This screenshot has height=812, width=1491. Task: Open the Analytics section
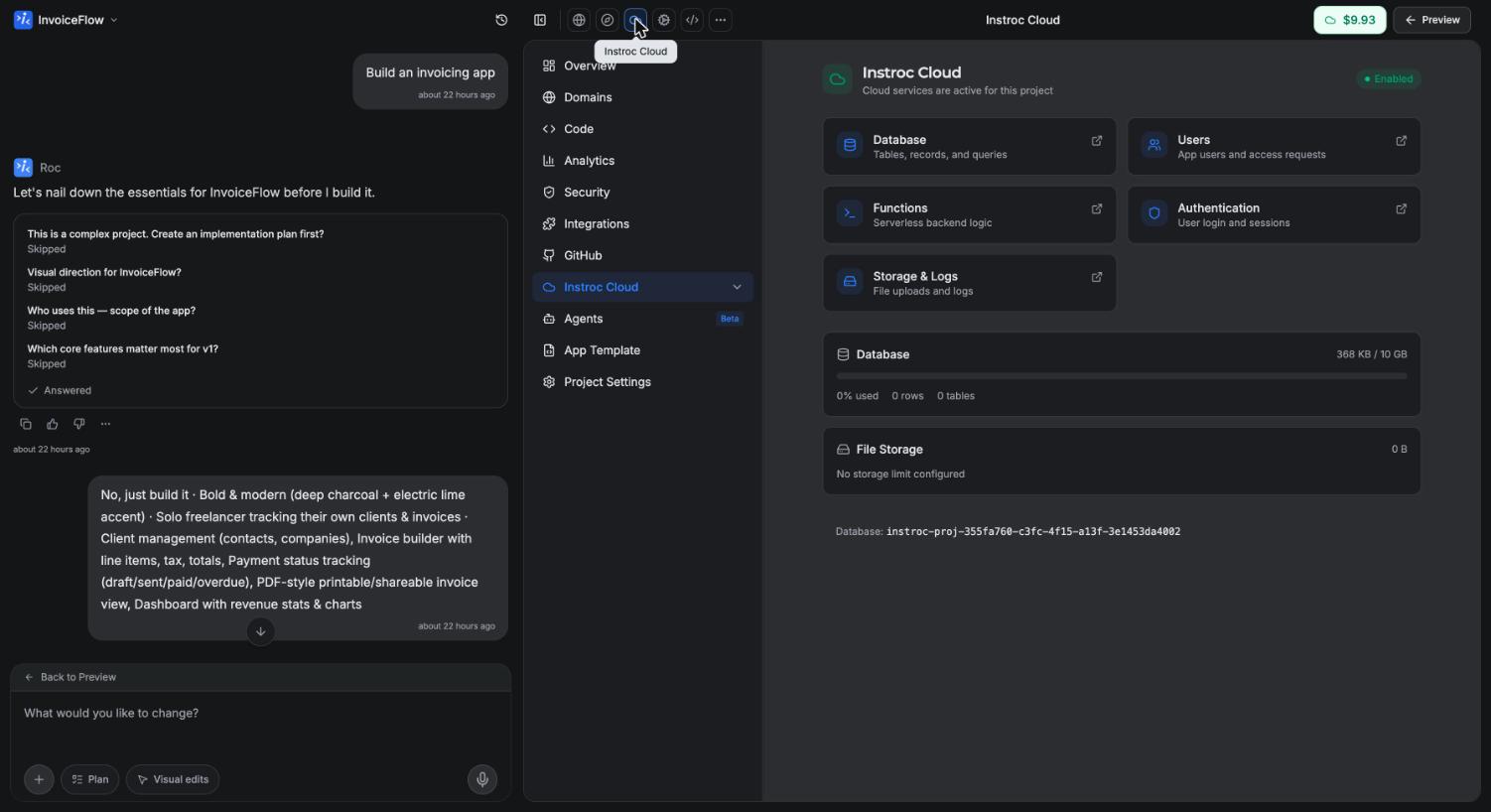643,161
